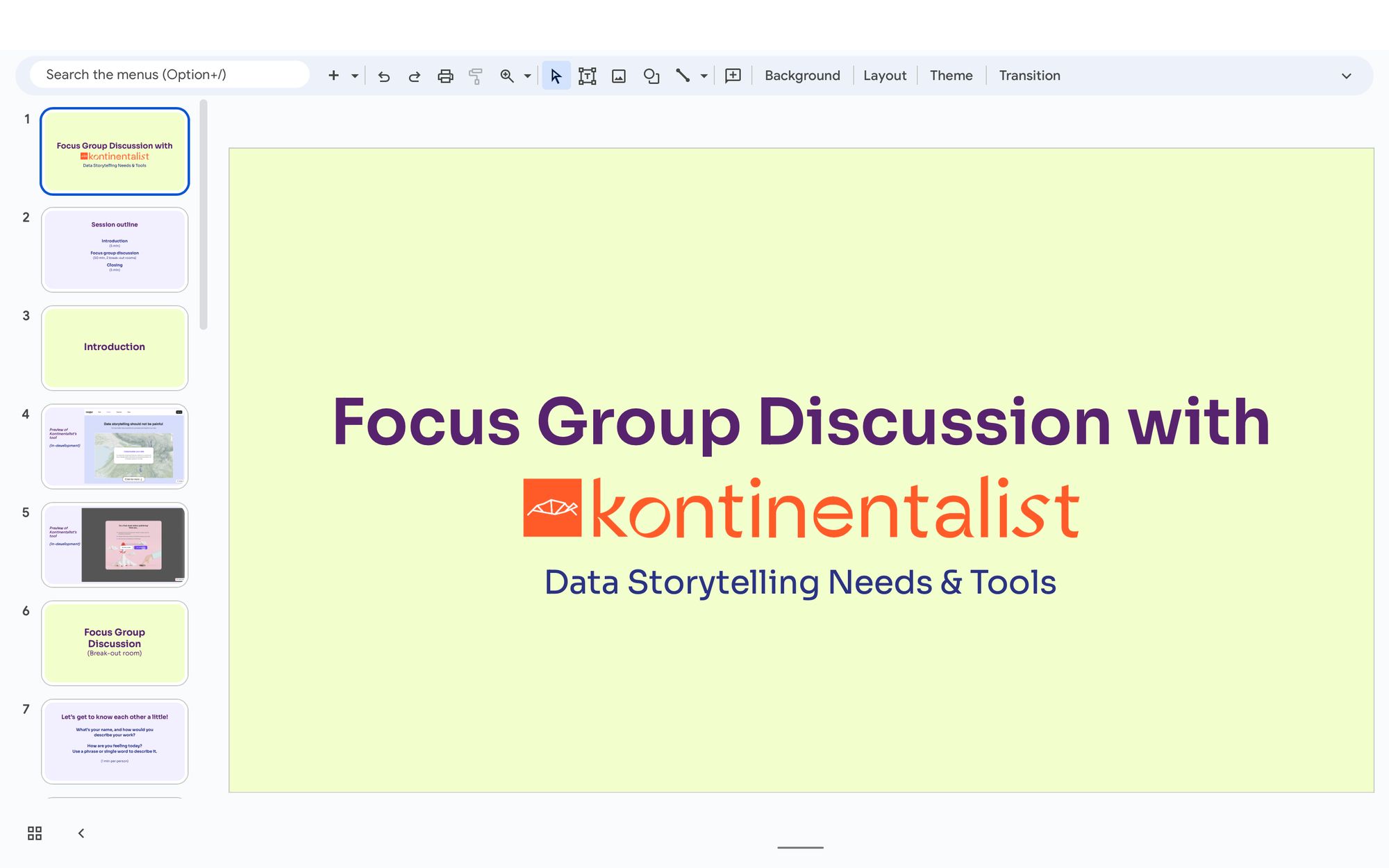Activate the Select cursor tool
Viewport: 1389px width, 868px height.
pos(556,76)
